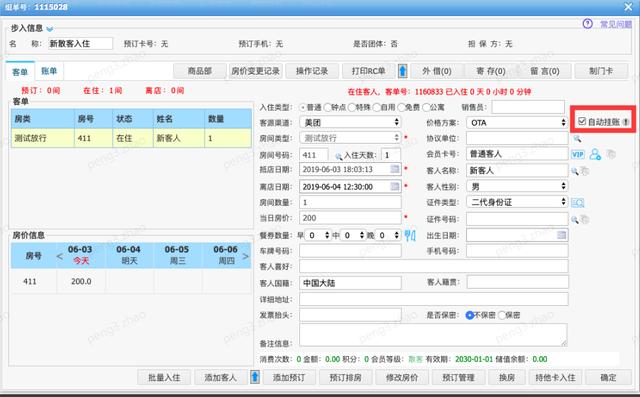Open the 房间类型 dropdown showing 测试放行

tap(350, 138)
